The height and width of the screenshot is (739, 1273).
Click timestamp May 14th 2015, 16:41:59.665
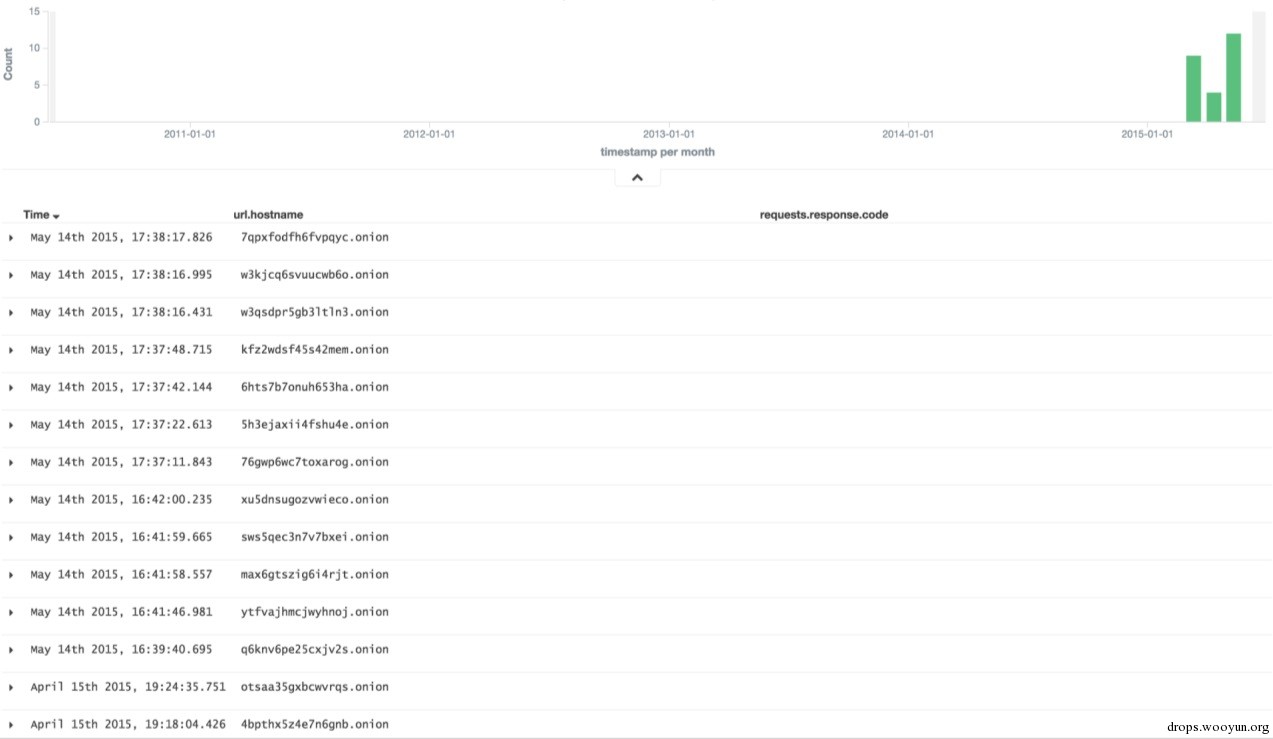pyautogui.click(x=121, y=537)
